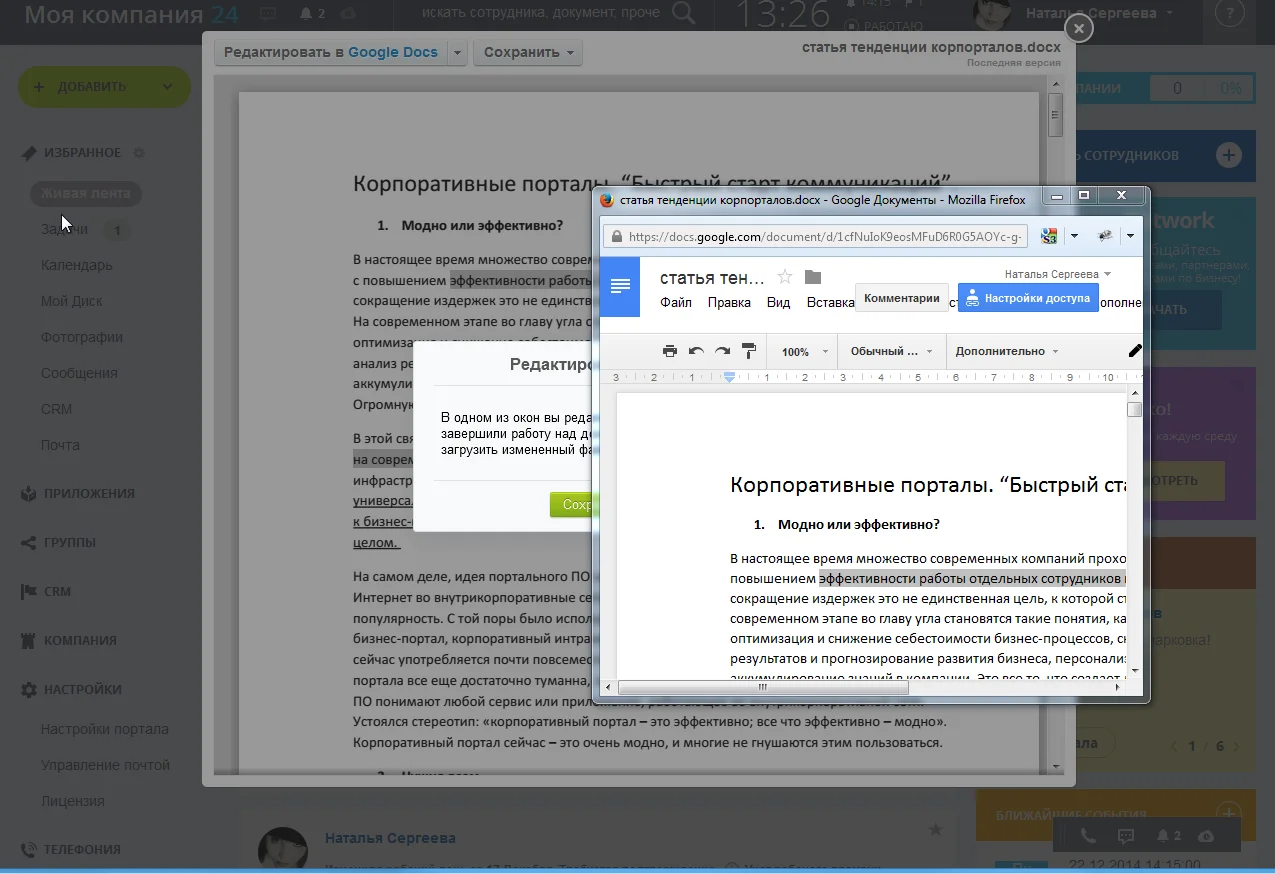
Task: Click the Docs horizontal scrollbar thumb
Action: (763, 688)
